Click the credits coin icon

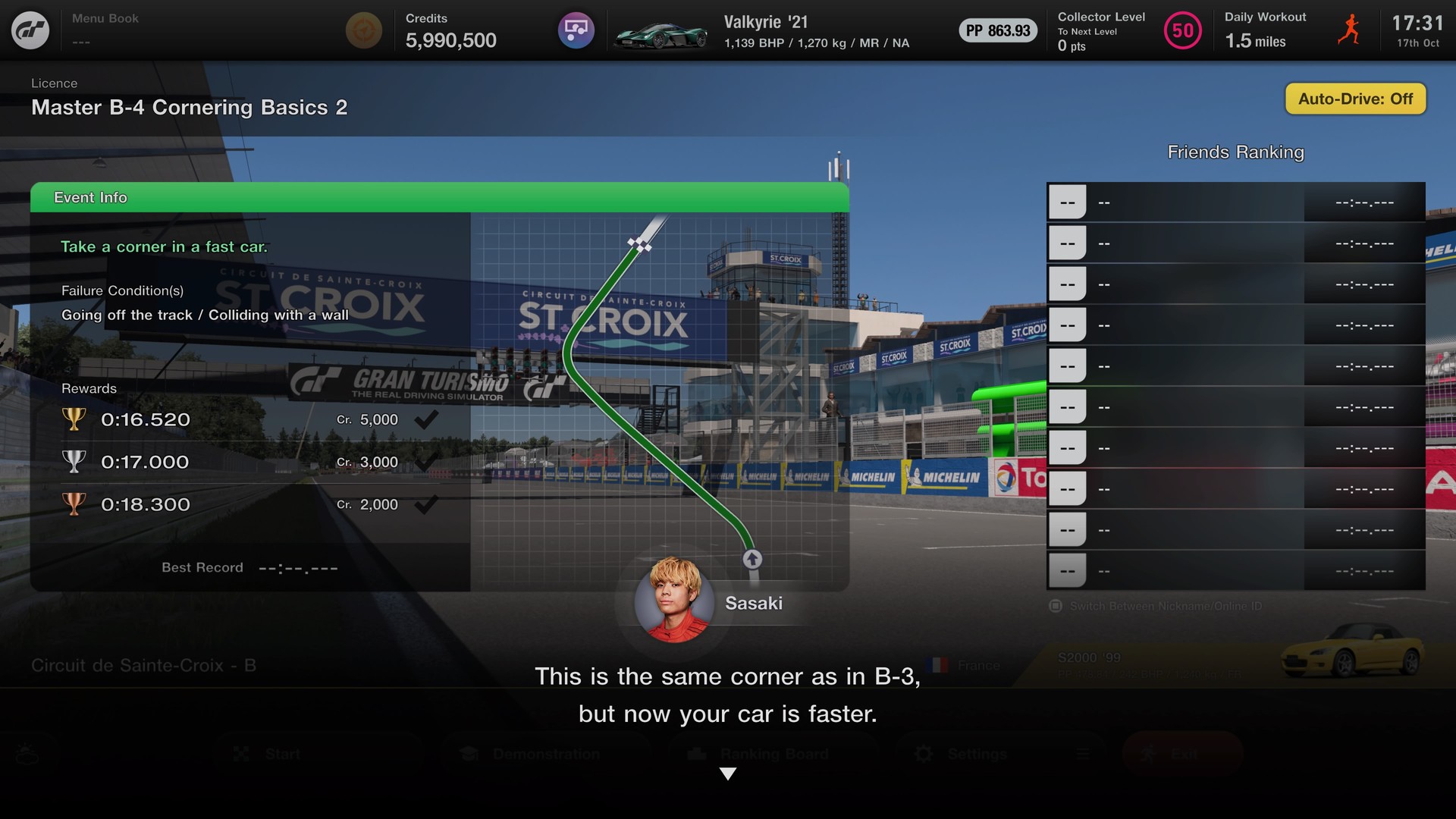(362, 30)
